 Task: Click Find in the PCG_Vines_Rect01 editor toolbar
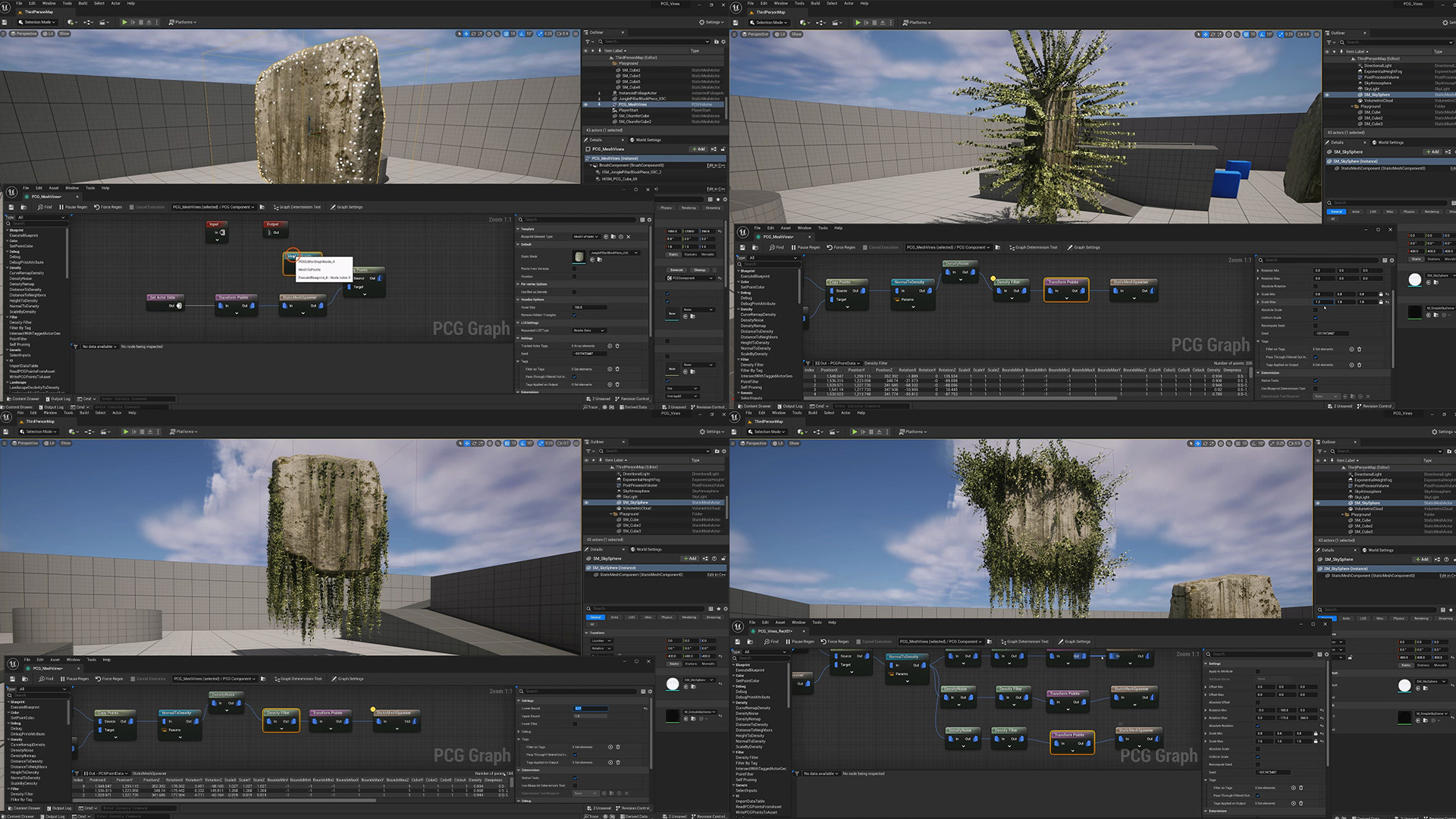(x=771, y=642)
